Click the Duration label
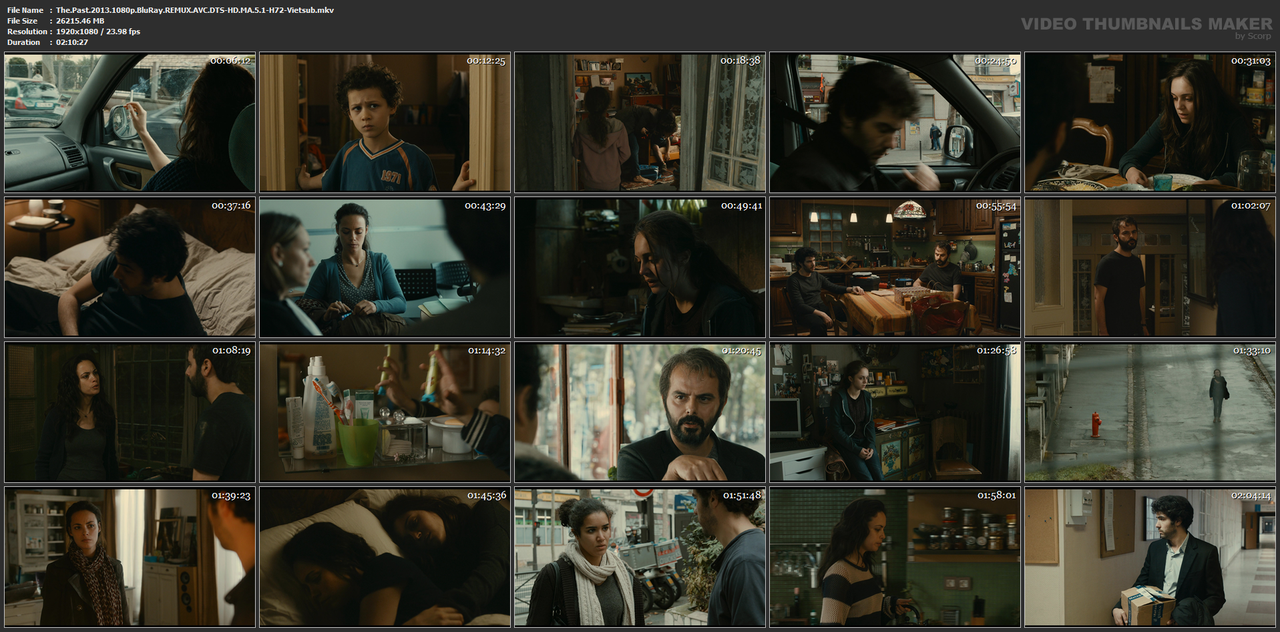The height and width of the screenshot is (632, 1280). [x=23, y=42]
